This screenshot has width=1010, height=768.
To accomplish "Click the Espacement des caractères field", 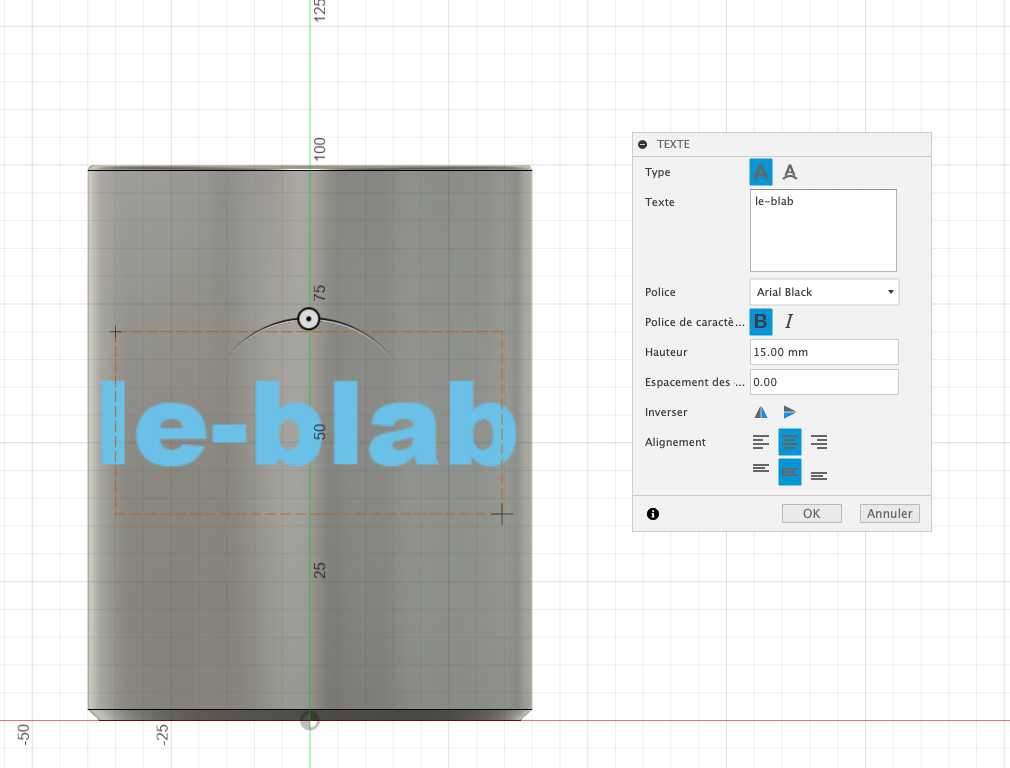I will (x=824, y=382).
